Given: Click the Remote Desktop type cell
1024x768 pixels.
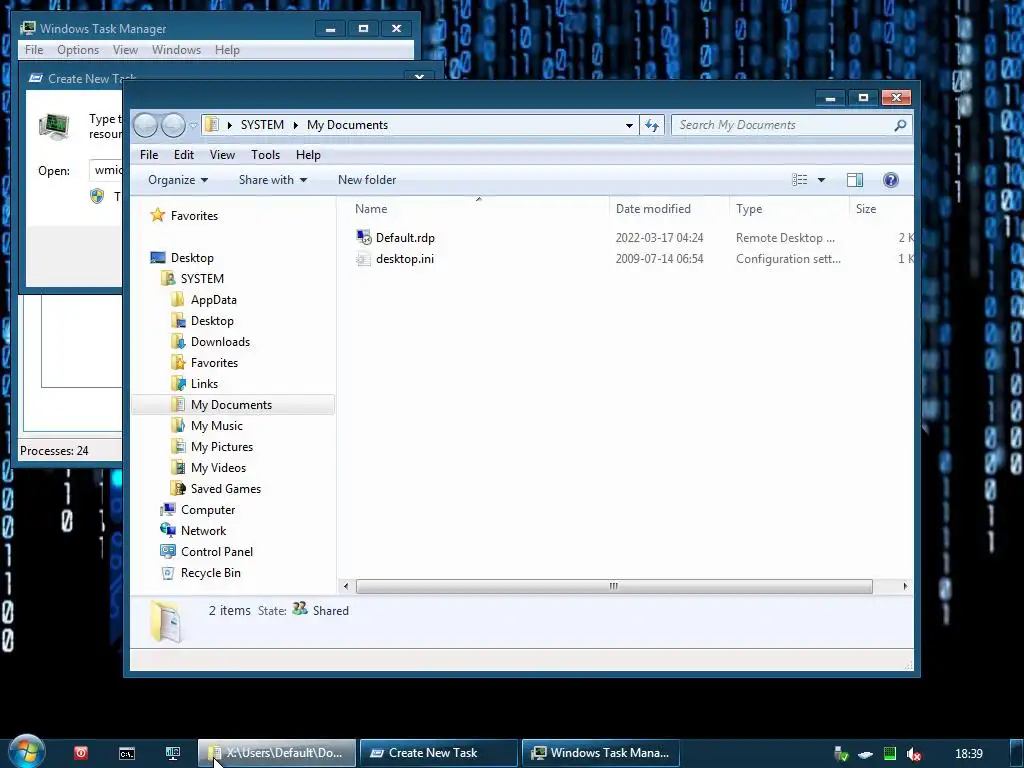Looking at the screenshot, I should pos(785,238).
